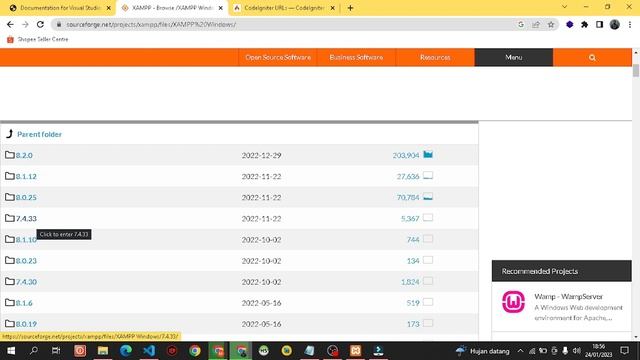
Task: Click downloads chart icon for 8.0.25
Action: [428, 197]
